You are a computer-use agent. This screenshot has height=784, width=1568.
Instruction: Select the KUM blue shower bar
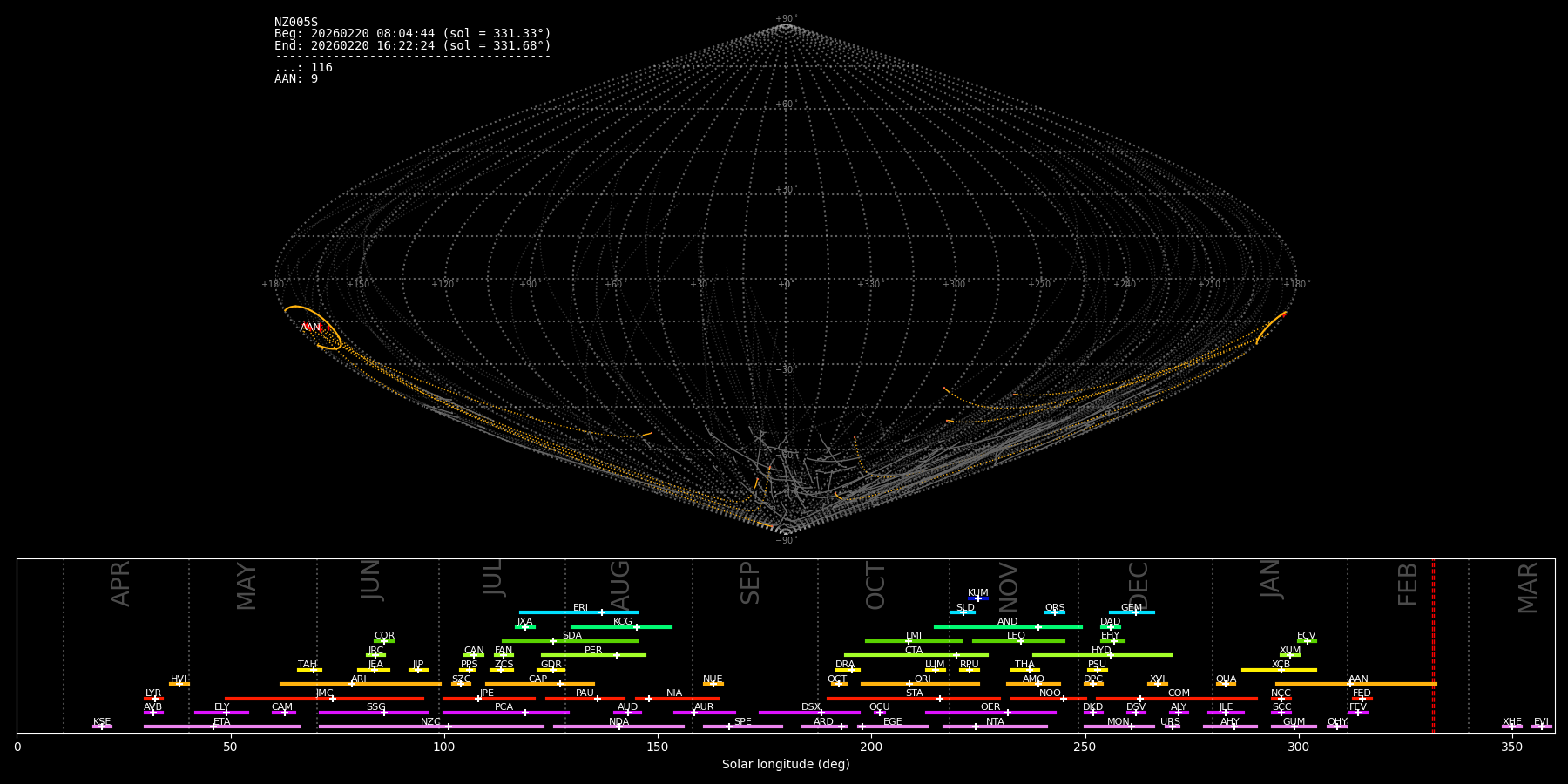point(978,598)
